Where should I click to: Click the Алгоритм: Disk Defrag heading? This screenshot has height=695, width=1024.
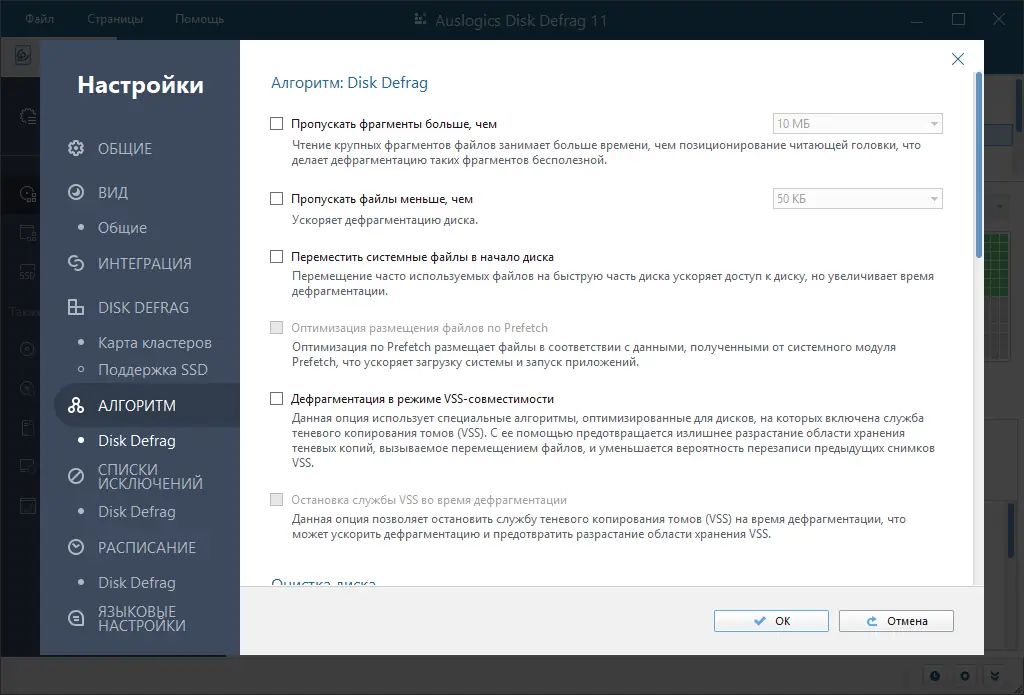point(349,83)
